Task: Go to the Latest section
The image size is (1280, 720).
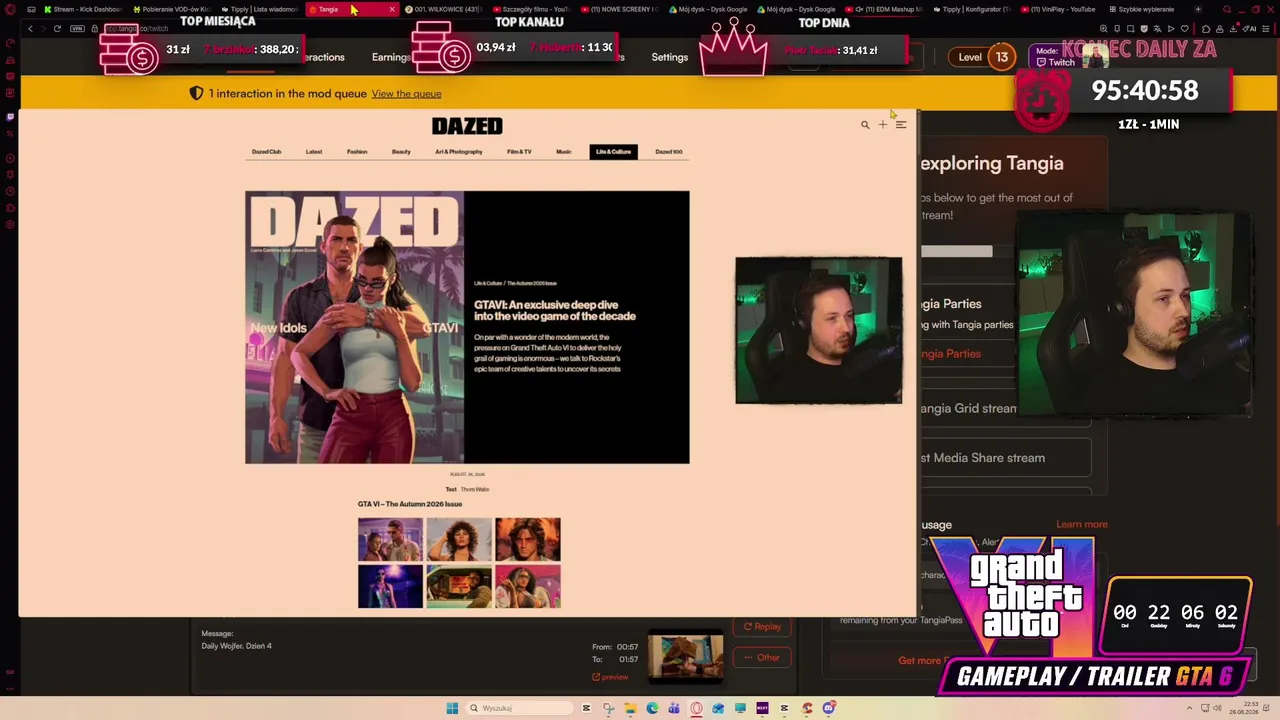Action: coord(314,152)
